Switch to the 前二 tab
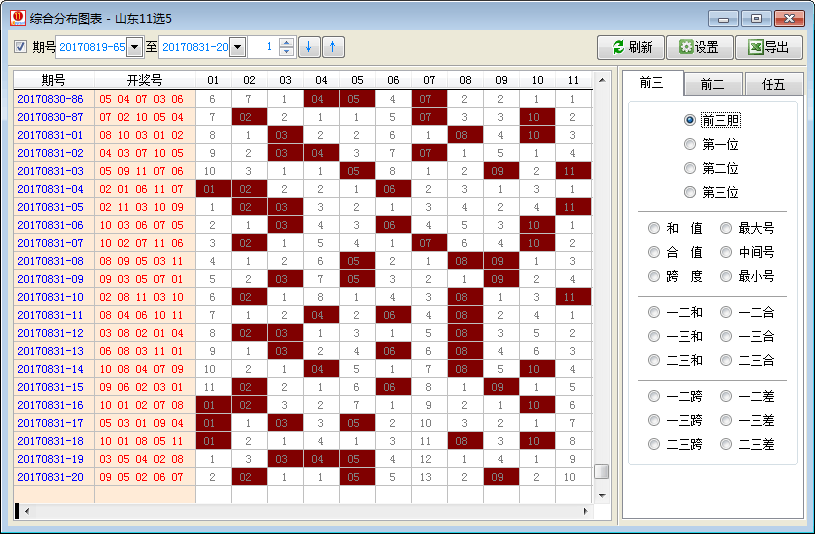This screenshot has height=534, width=815. click(713, 85)
